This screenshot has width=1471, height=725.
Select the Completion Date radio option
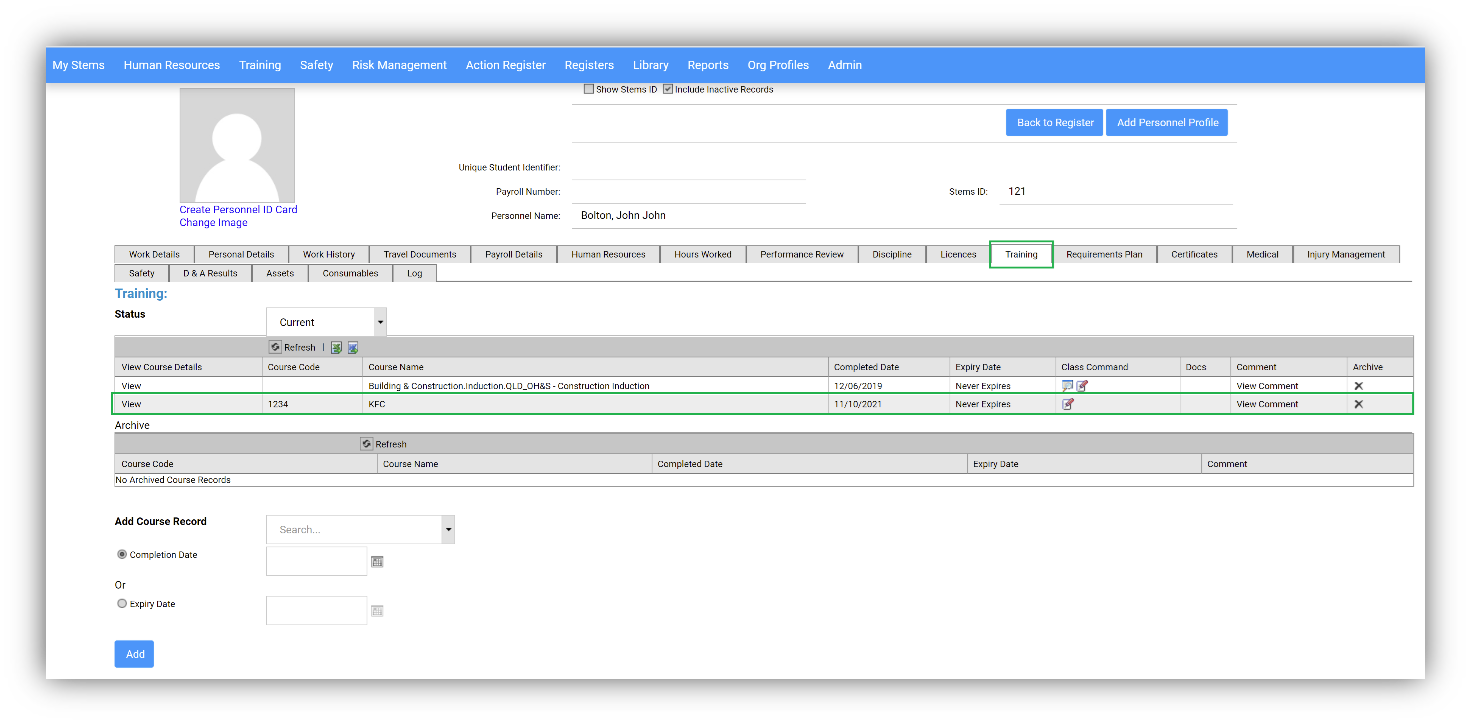point(122,554)
